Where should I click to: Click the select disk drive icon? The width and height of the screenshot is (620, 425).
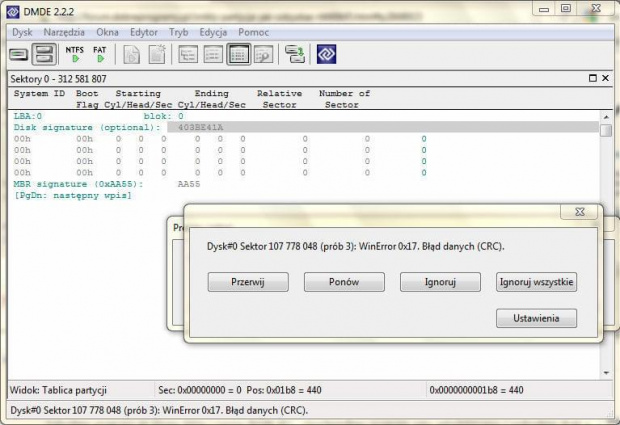click(x=20, y=54)
